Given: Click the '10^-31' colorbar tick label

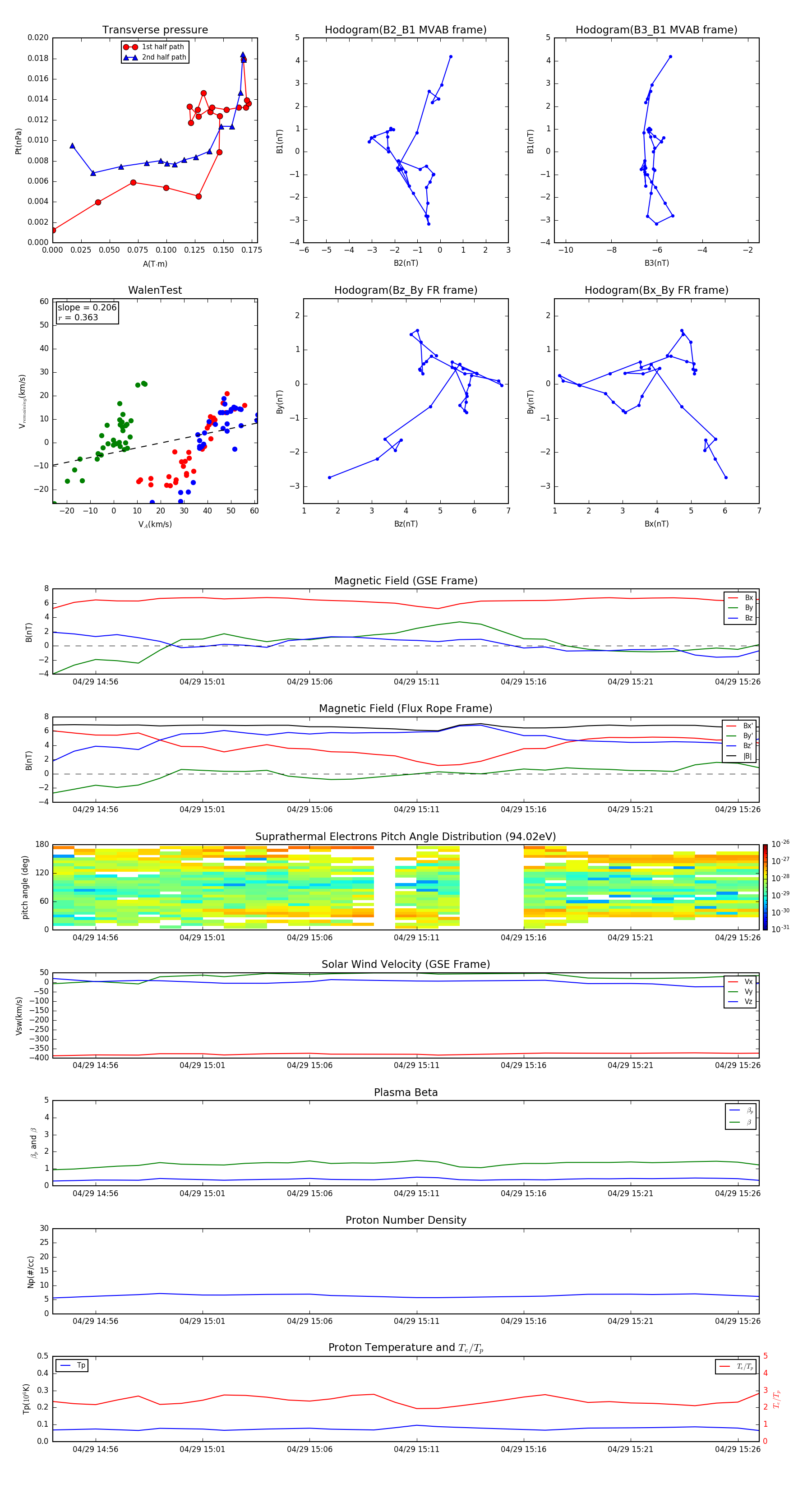Looking at the screenshot, I should pyautogui.click(x=780, y=929).
